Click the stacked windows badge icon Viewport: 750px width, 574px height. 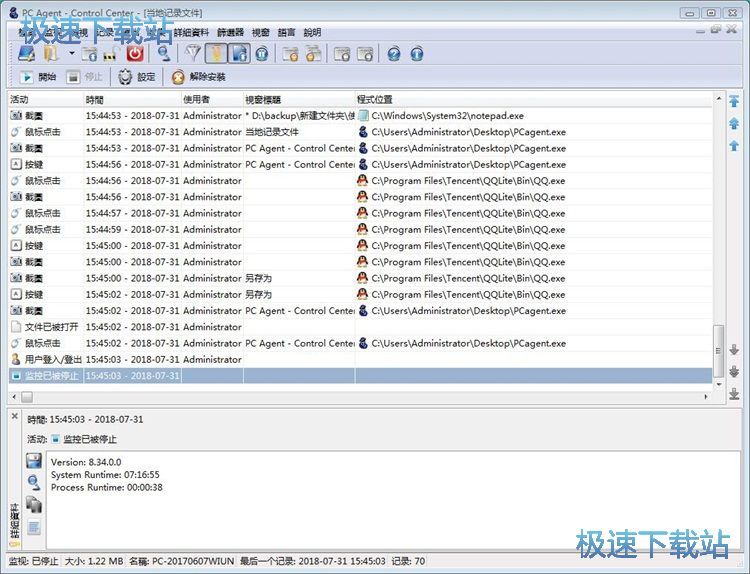click(313, 54)
